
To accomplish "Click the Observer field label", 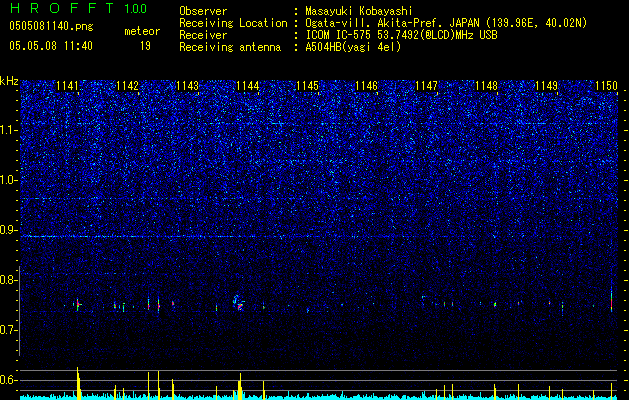I will click(203, 11).
